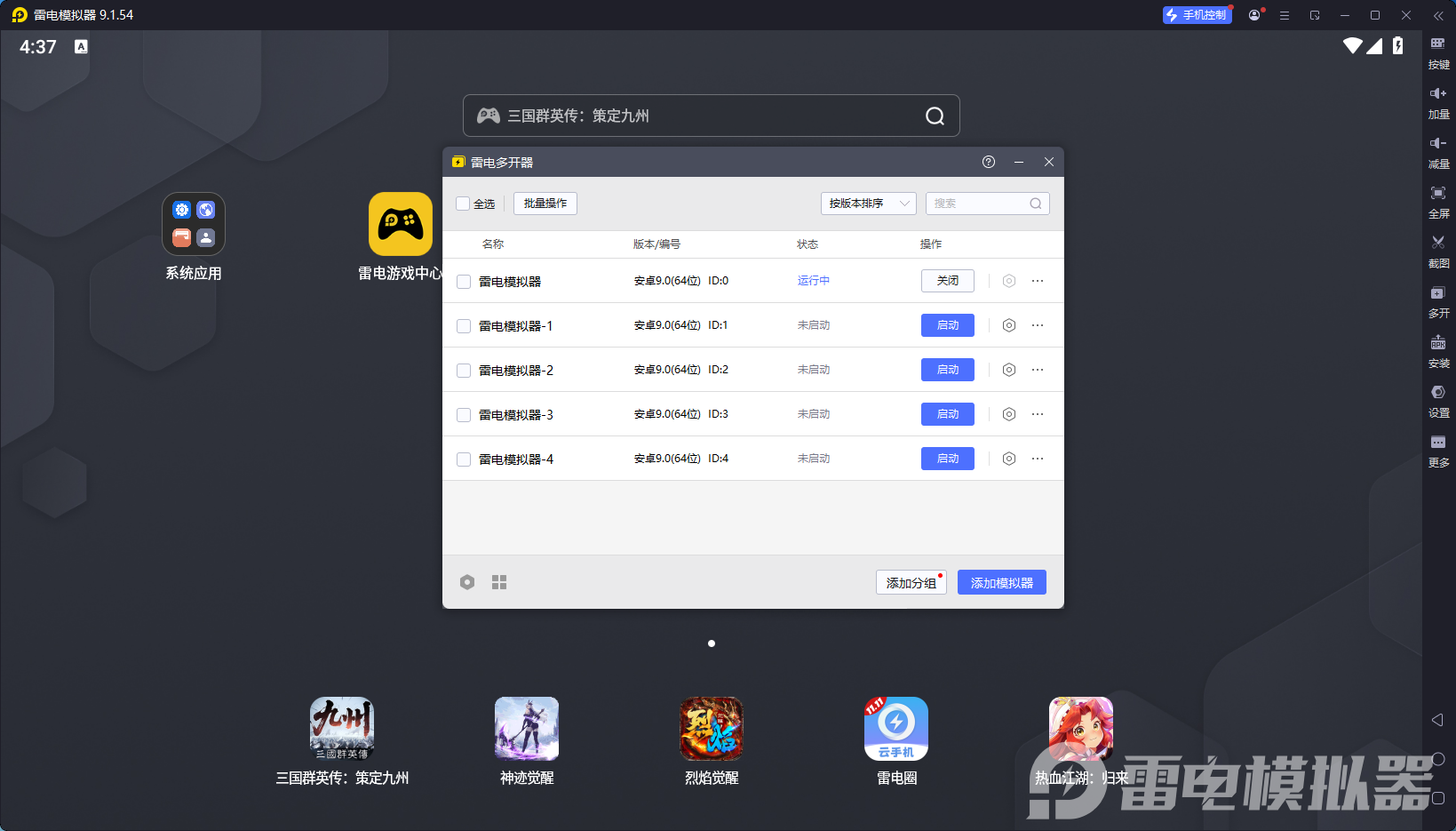This screenshot has width=1456, height=831.
Task: Click the 三国群英传：策定九州 desktop search box
Action: [712, 116]
